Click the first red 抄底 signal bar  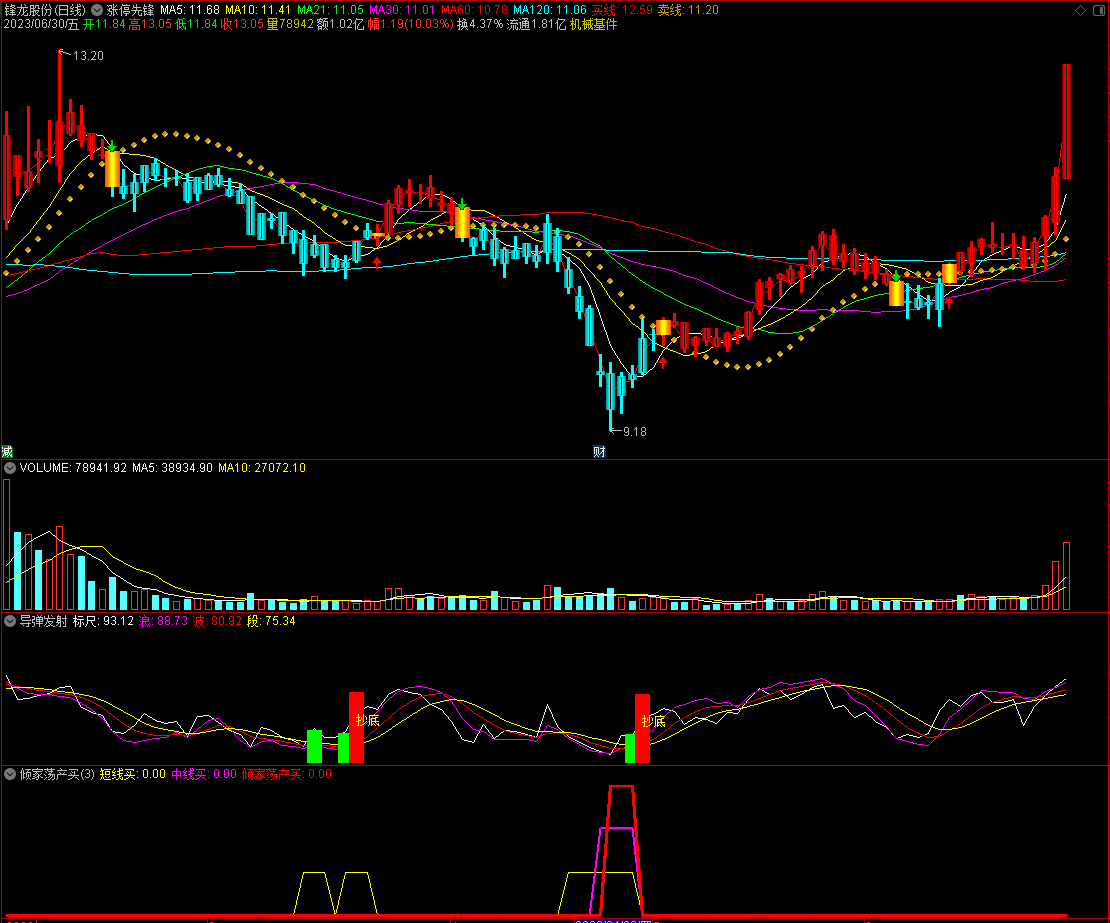pyautogui.click(x=356, y=727)
